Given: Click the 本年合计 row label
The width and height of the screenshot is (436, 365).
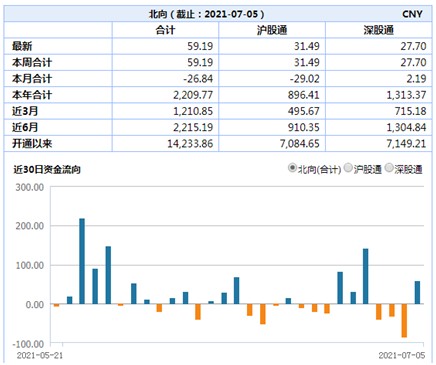Looking at the screenshot, I should [x=32, y=95].
